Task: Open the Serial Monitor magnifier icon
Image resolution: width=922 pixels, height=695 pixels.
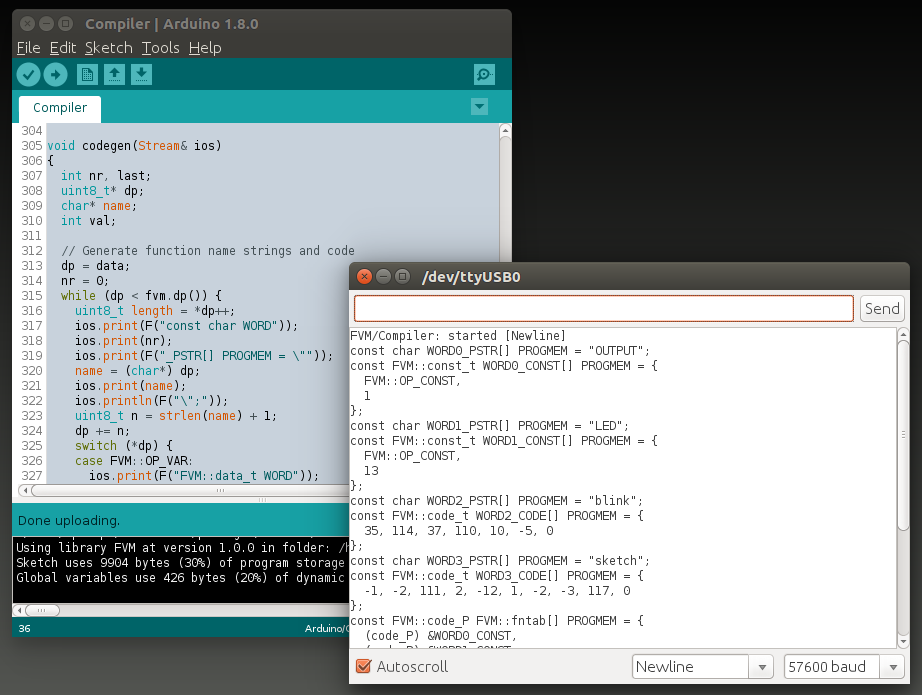Action: click(484, 75)
